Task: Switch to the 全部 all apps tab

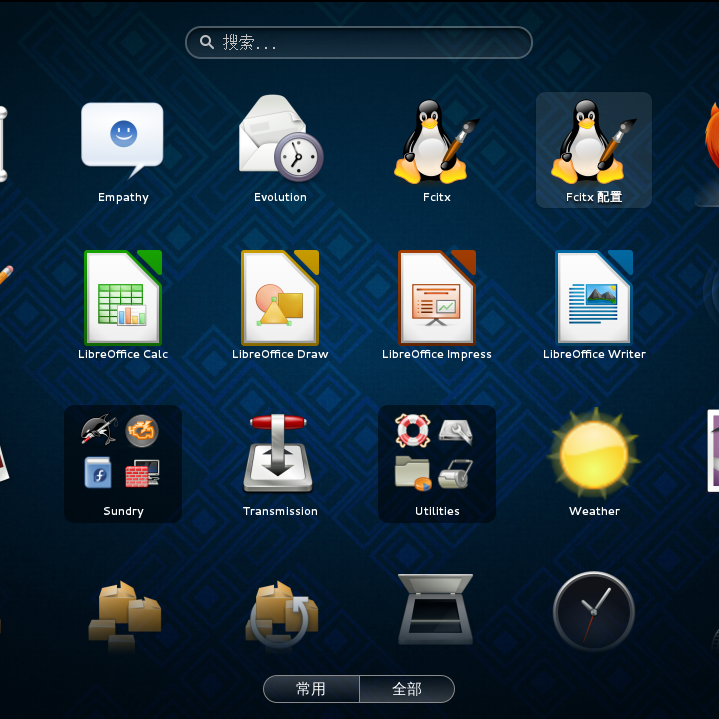Action: point(407,689)
